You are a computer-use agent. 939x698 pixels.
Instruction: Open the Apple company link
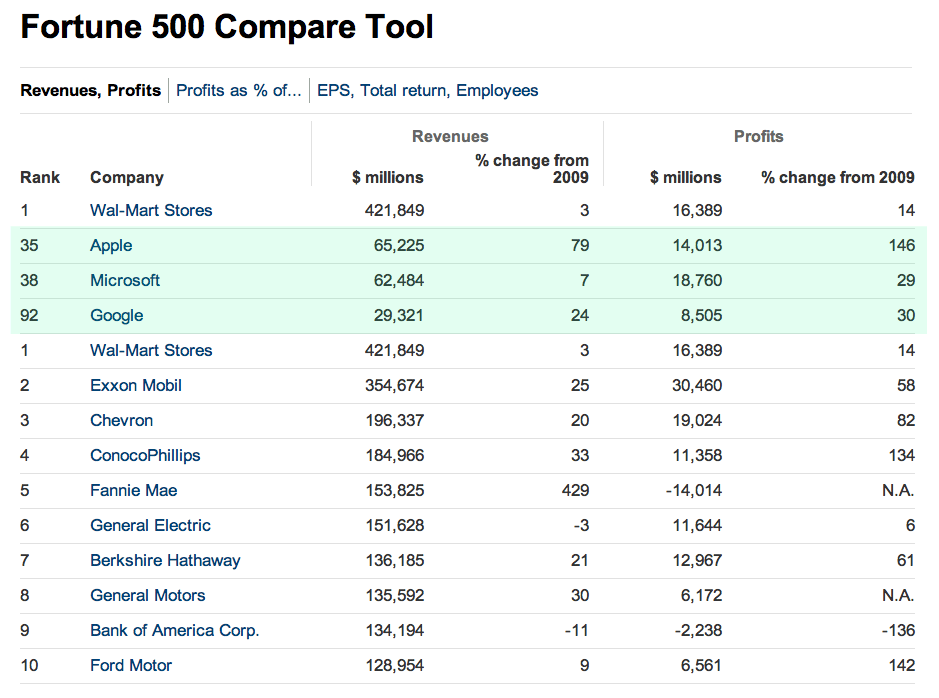point(111,245)
